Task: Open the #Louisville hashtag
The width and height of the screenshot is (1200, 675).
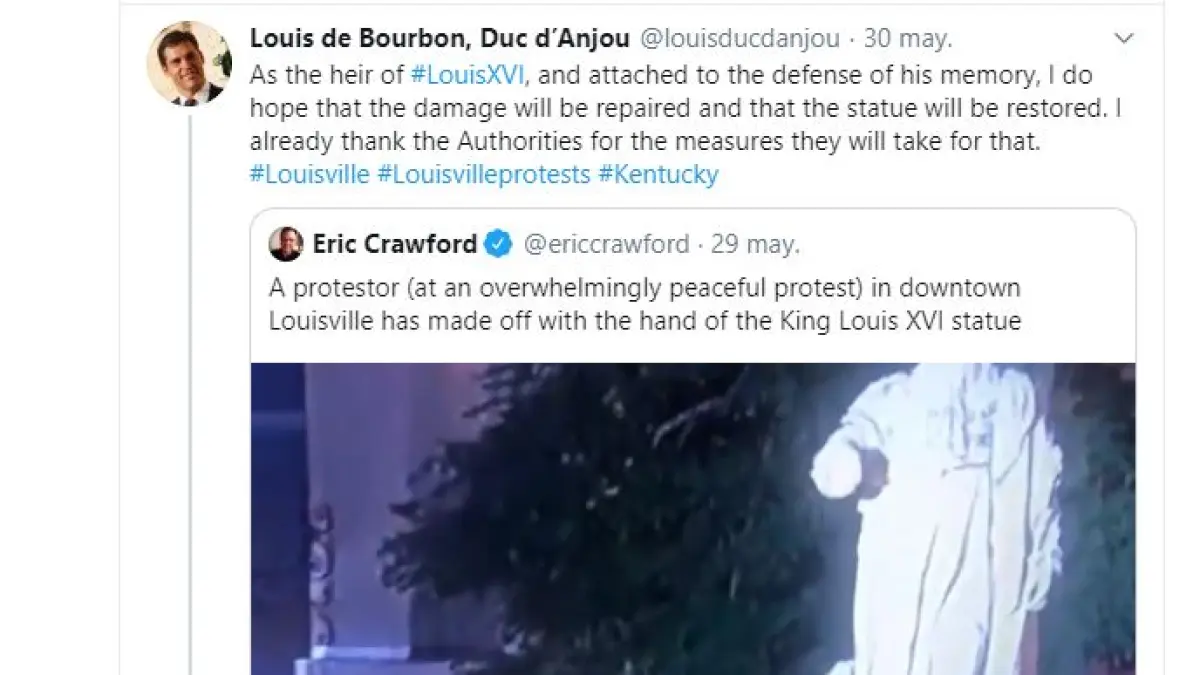Action: coord(309,174)
